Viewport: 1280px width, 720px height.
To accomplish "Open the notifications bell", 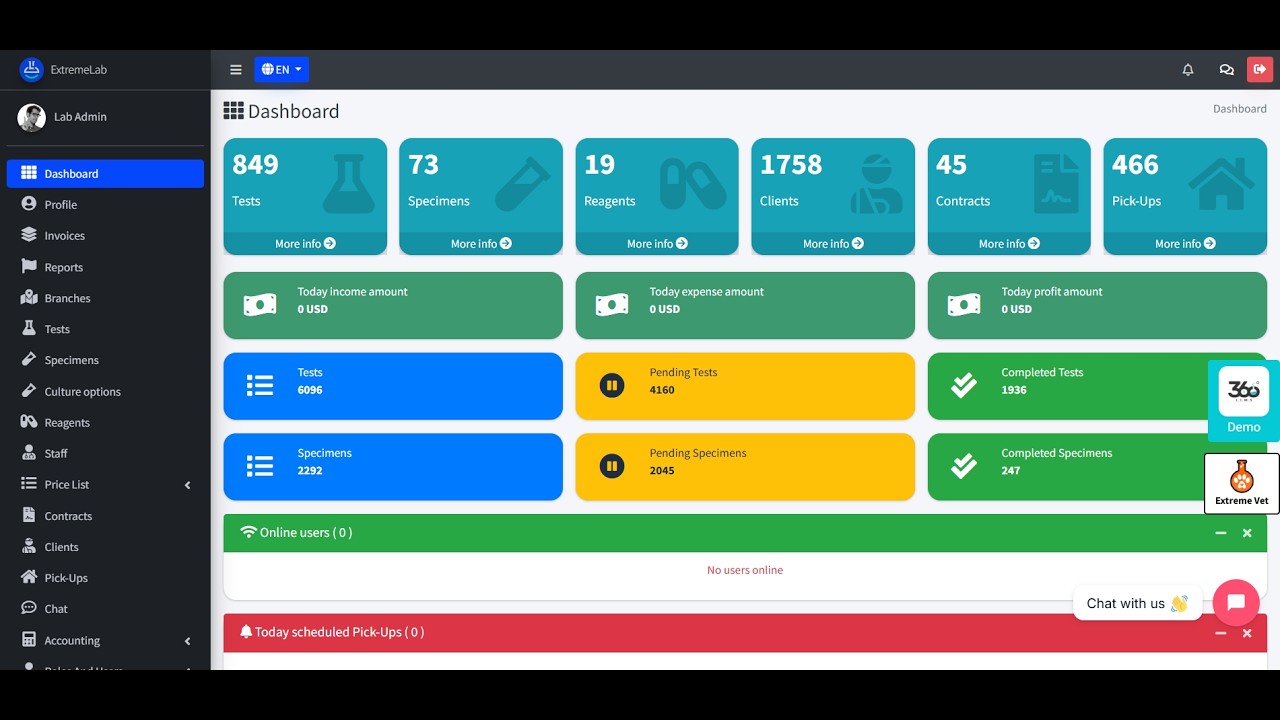I will (1188, 70).
